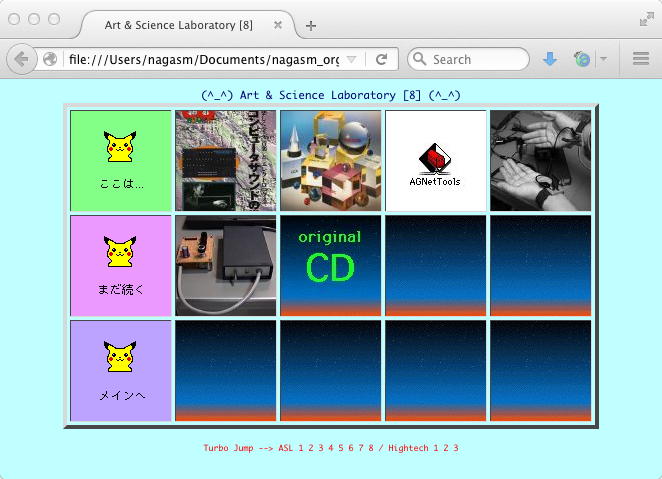Open the Japanese book cover thumbnail

tap(226, 161)
